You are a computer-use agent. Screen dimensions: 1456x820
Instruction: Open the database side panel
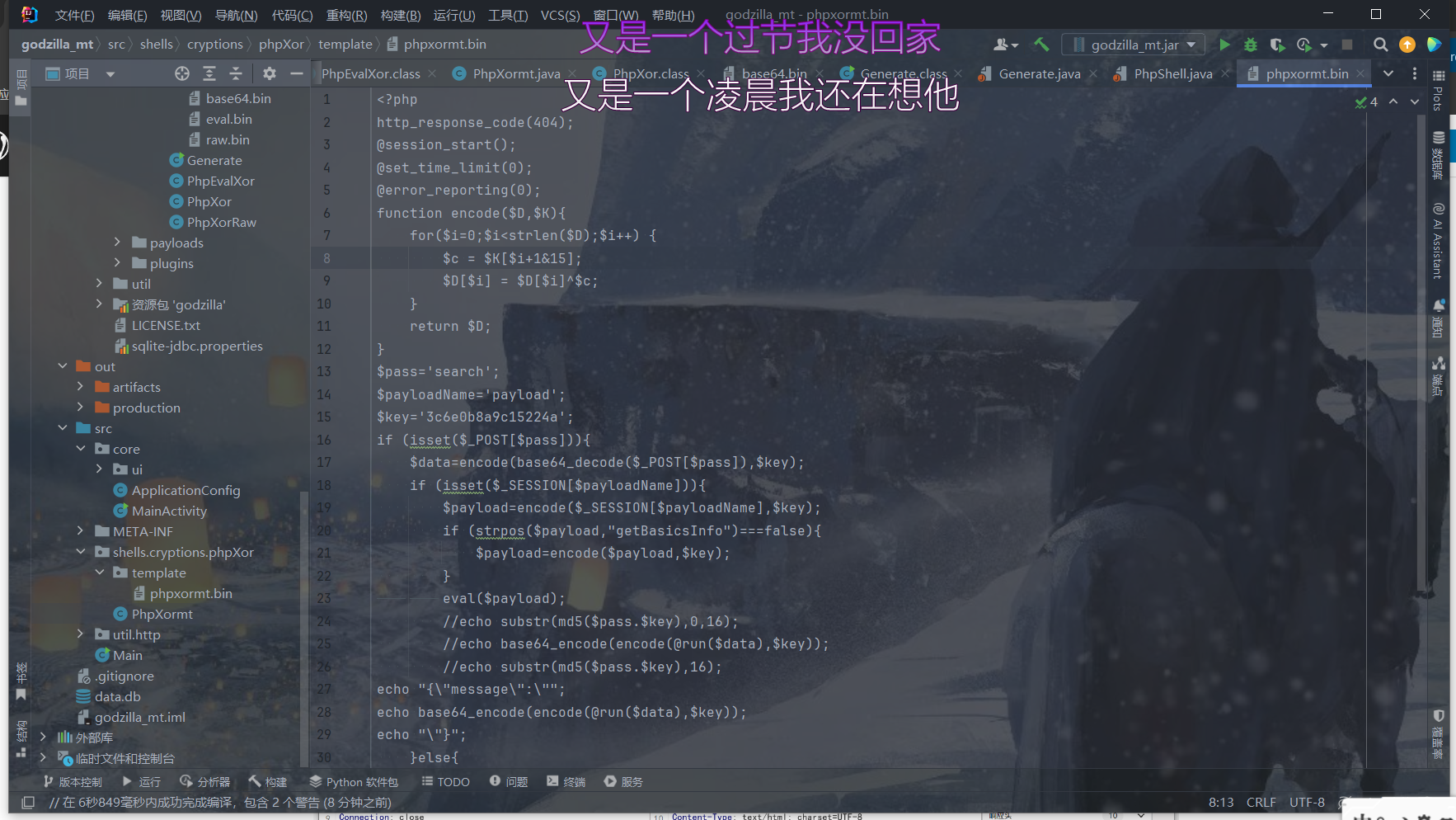pos(1438,156)
